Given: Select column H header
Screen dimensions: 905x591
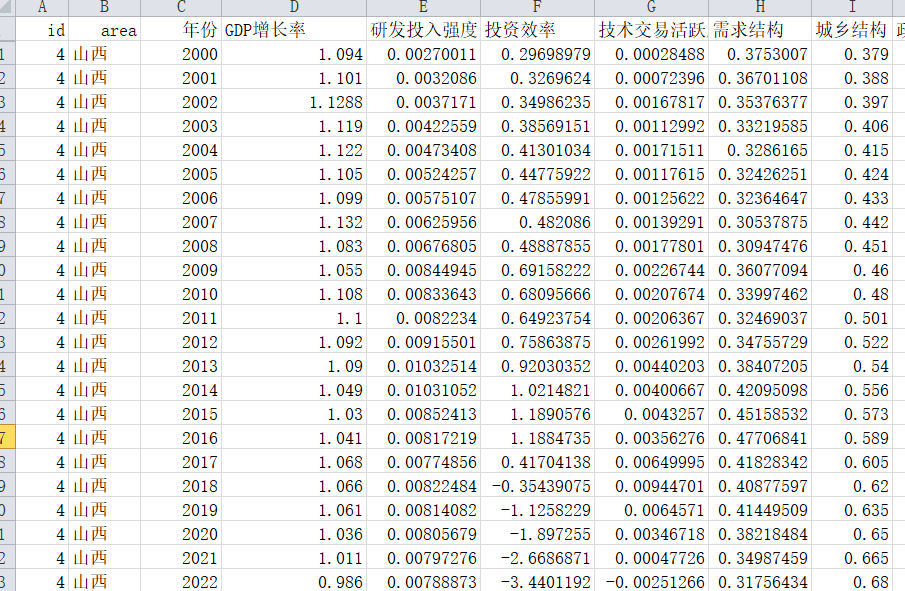Looking at the screenshot, I should [x=760, y=8].
